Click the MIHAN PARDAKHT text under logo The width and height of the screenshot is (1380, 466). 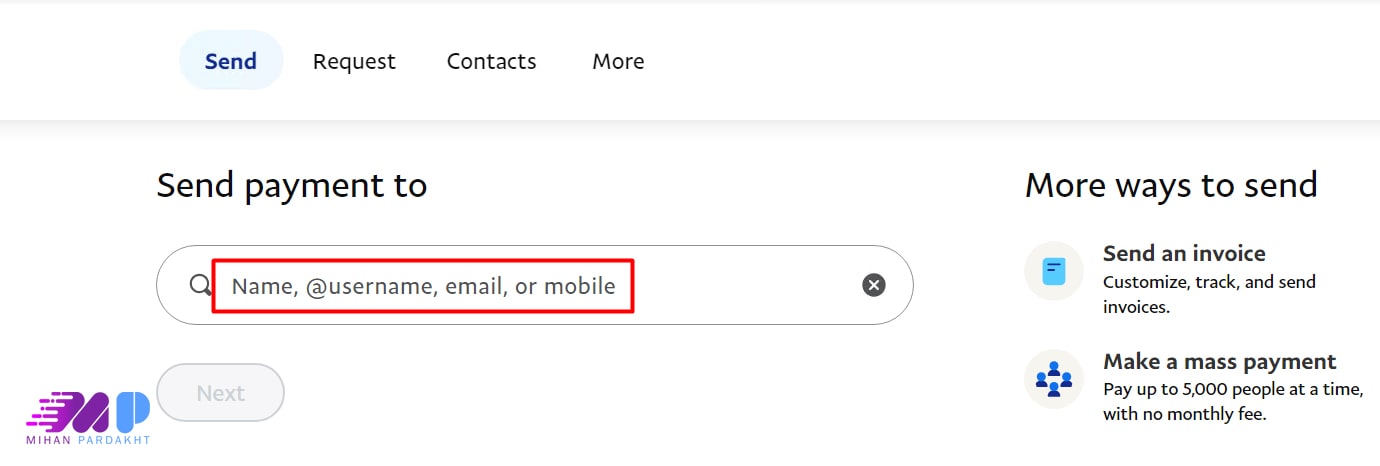(89, 440)
